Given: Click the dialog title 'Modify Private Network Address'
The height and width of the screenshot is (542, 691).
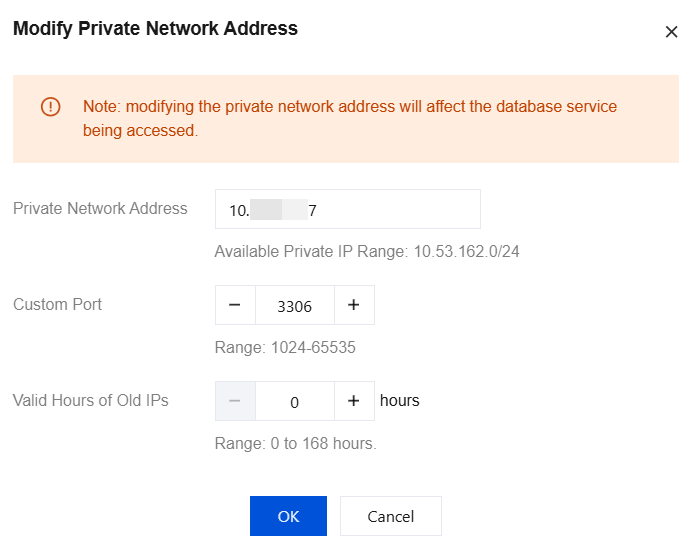Looking at the screenshot, I should coord(155,29).
